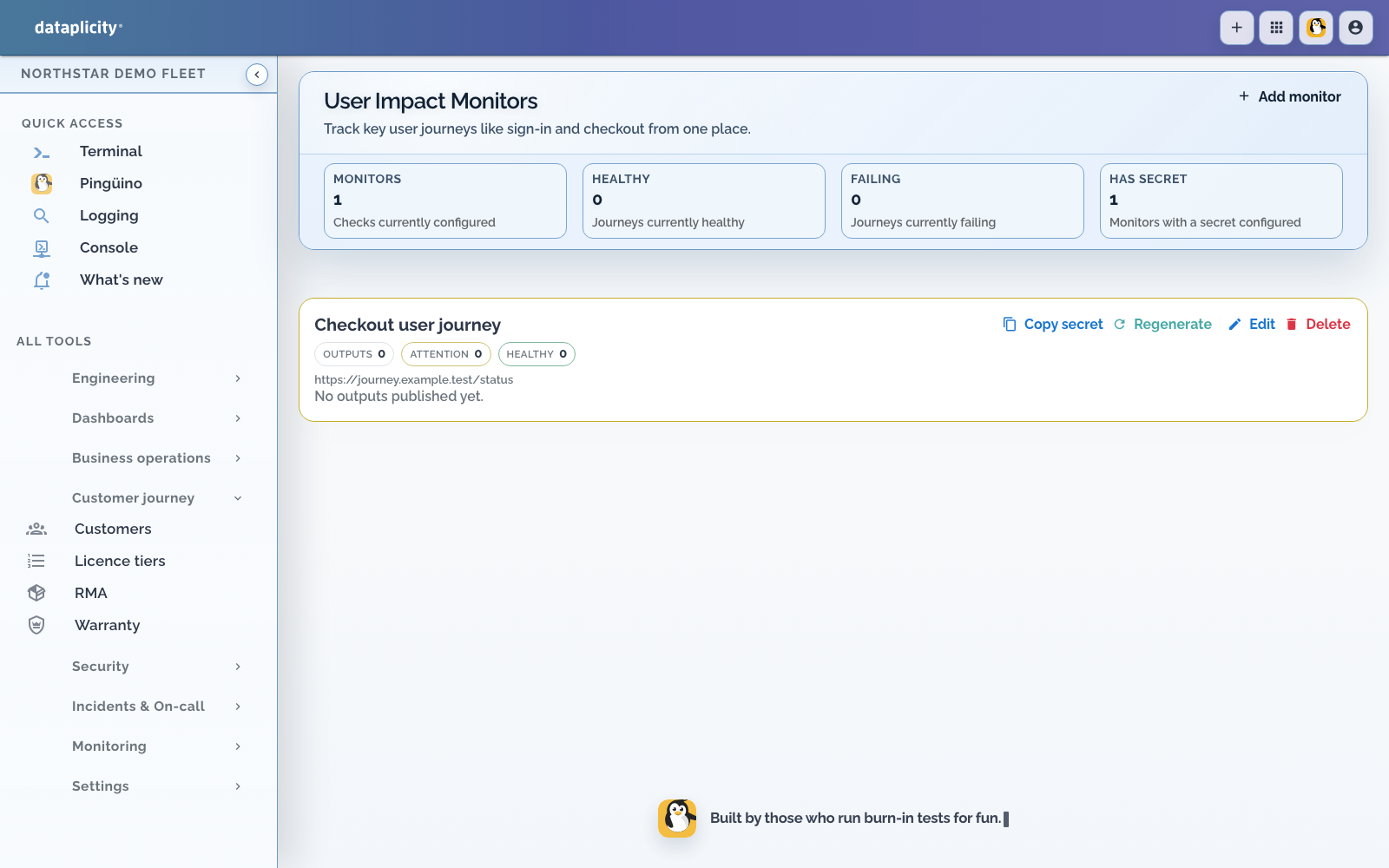Click the Logging magnifier icon
1389x868 pixels.
point(41,215)
